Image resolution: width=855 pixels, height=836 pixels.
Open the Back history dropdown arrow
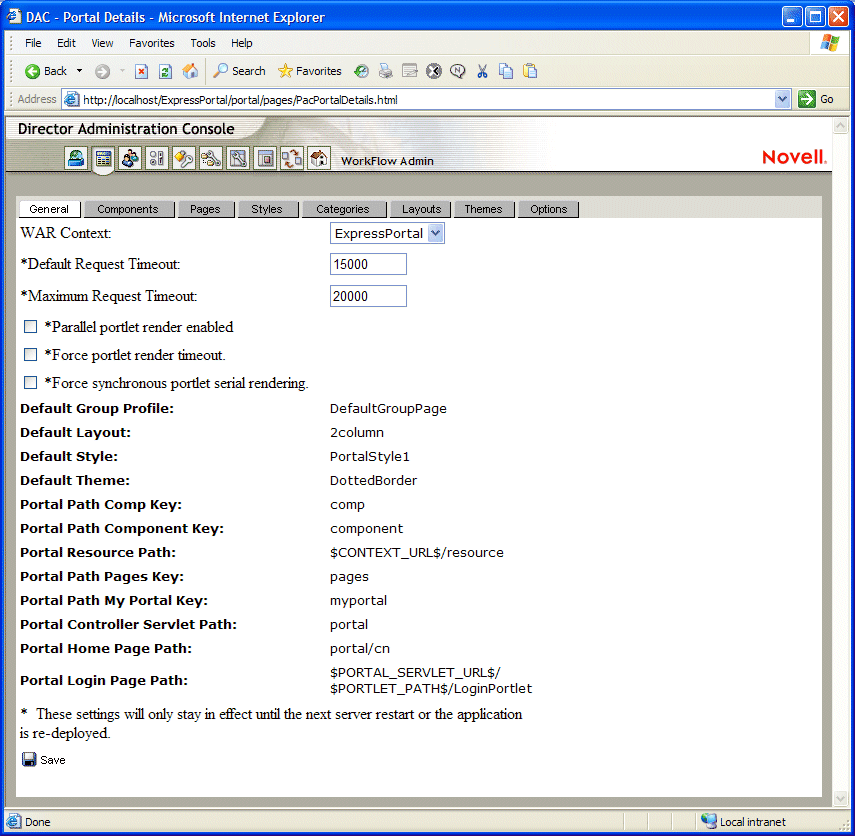click(80, 71)
